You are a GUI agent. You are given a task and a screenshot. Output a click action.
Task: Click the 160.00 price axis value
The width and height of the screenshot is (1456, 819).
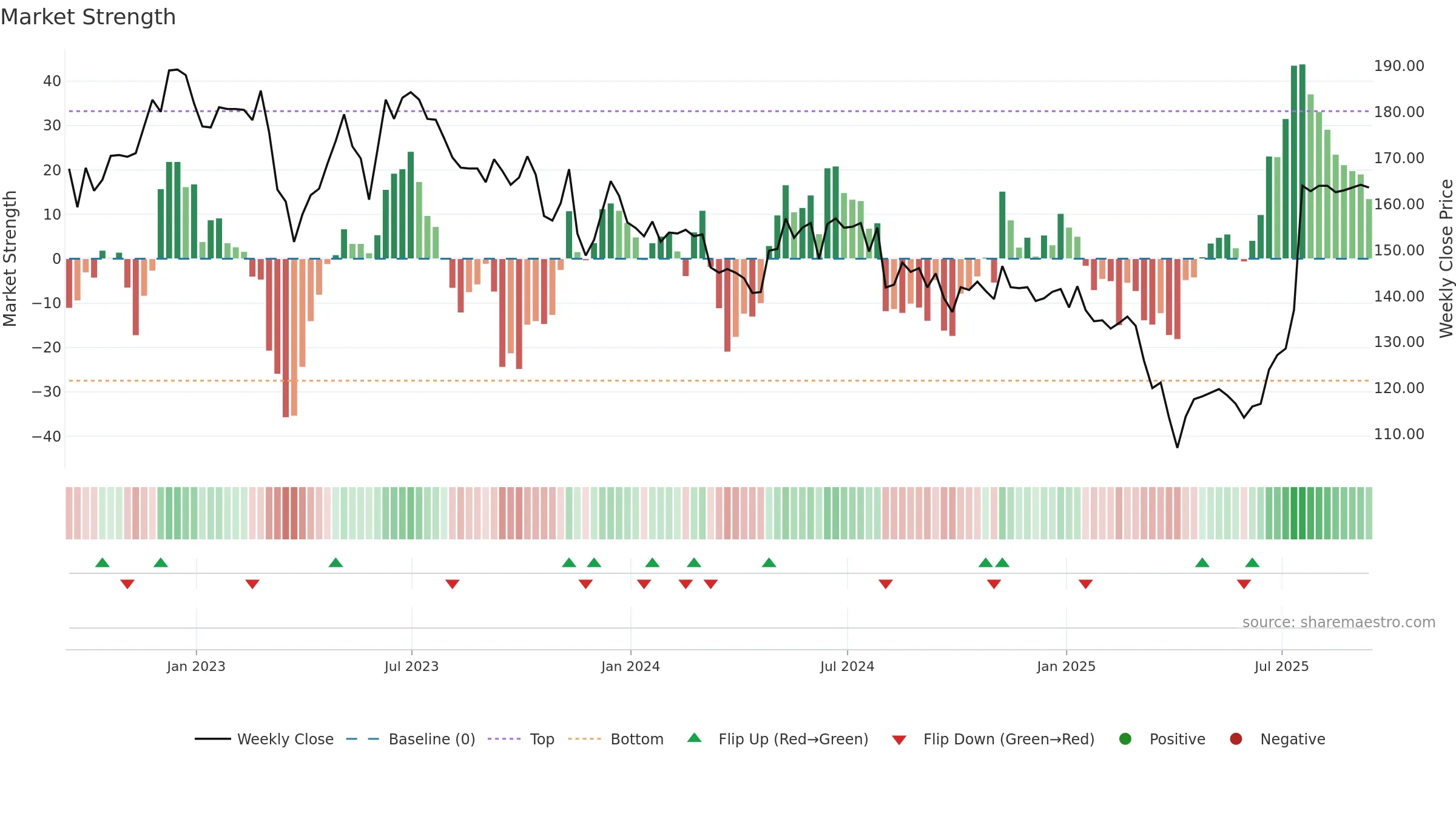pos(1399,204)
